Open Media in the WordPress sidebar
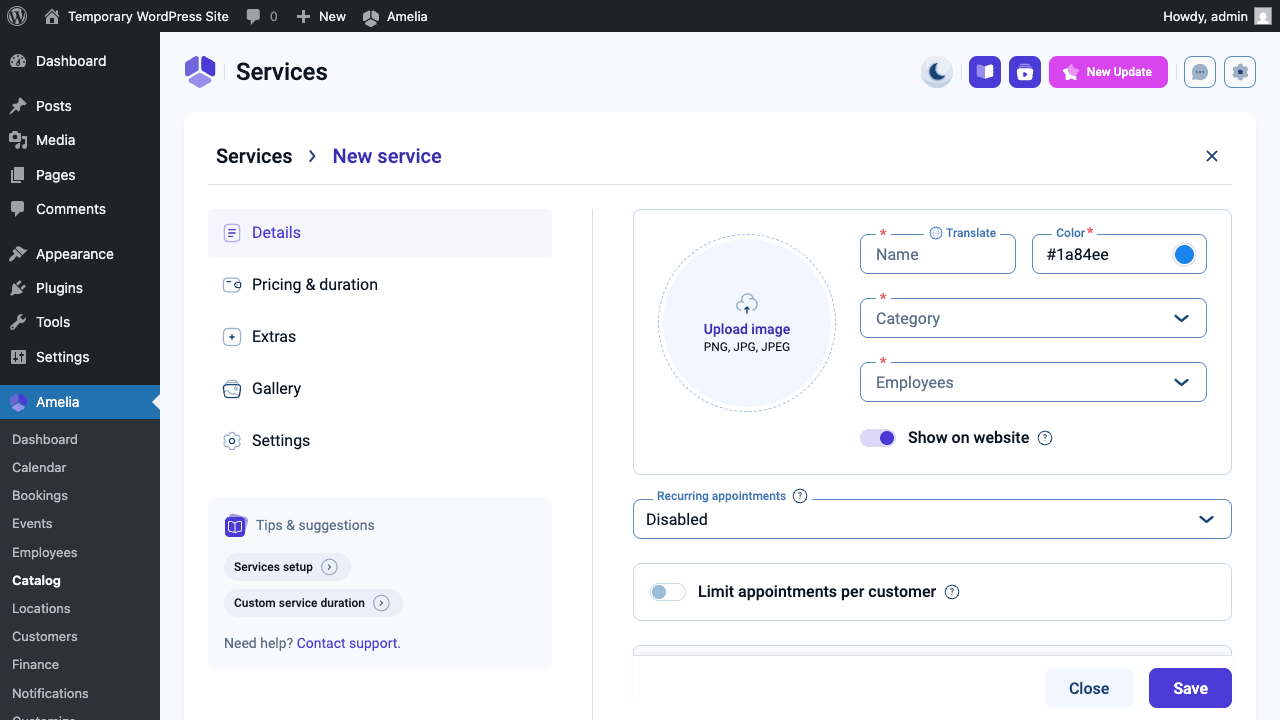1280x720 pixels. click(x=80, y=140)
